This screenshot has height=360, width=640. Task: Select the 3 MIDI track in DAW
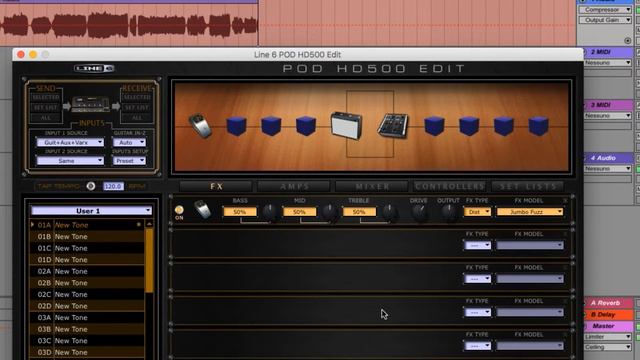608,105
